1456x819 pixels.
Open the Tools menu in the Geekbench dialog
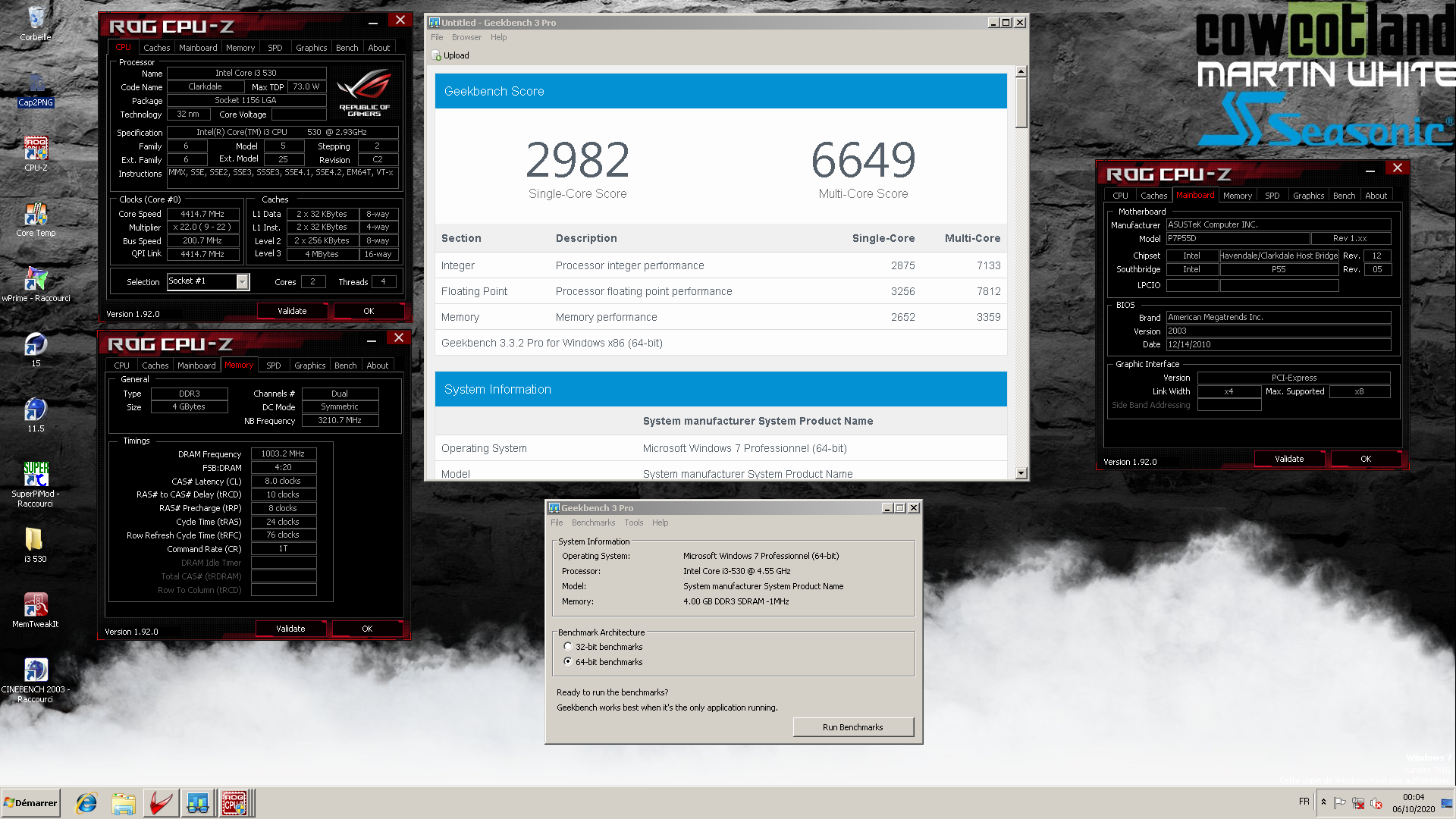633,522
